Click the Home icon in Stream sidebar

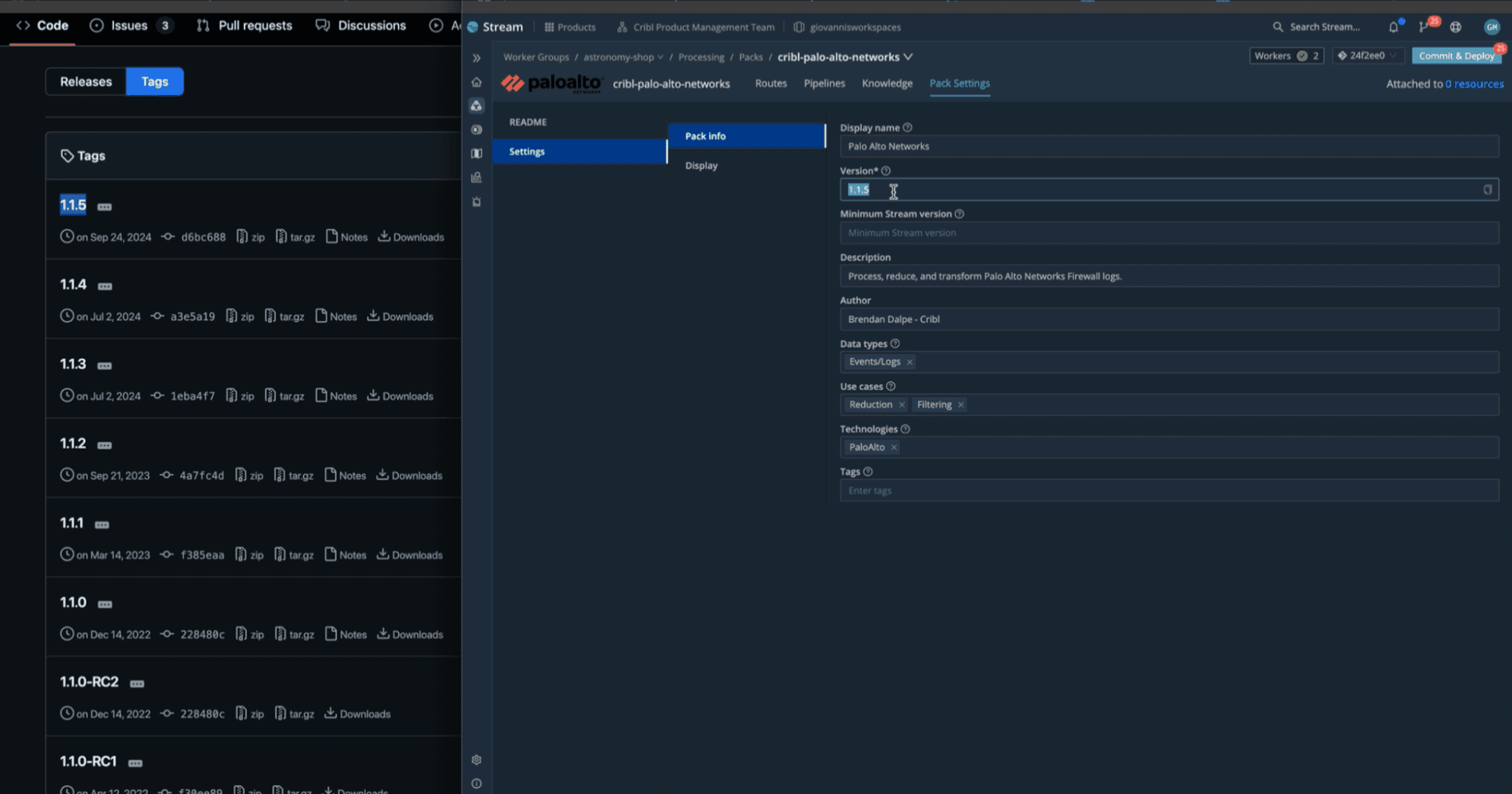tap(476, 82)
